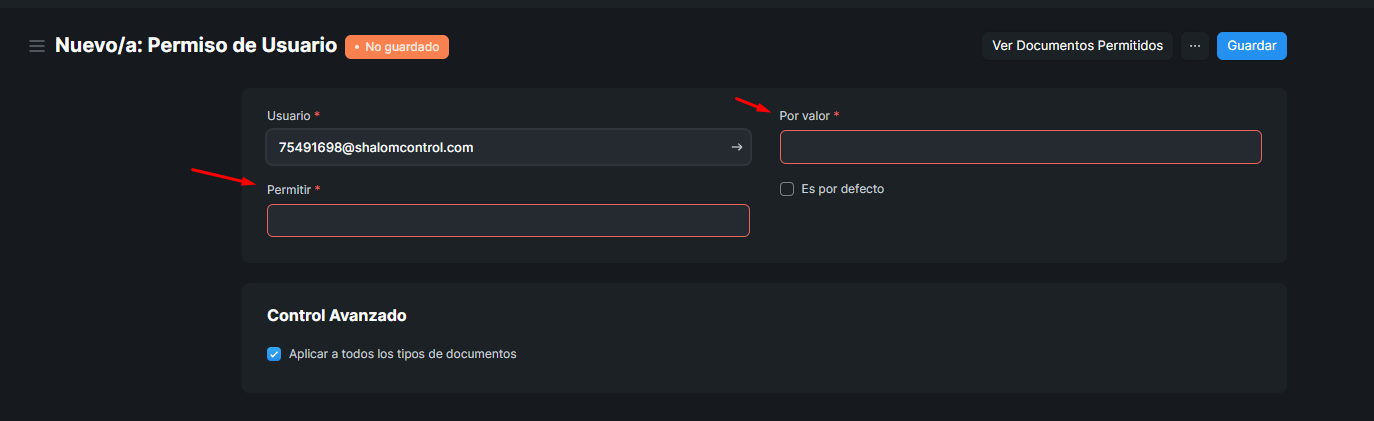The width and height of the screenshot is (1374, 421).
Task: Click the Usuario field label
Action: point(289,116)
